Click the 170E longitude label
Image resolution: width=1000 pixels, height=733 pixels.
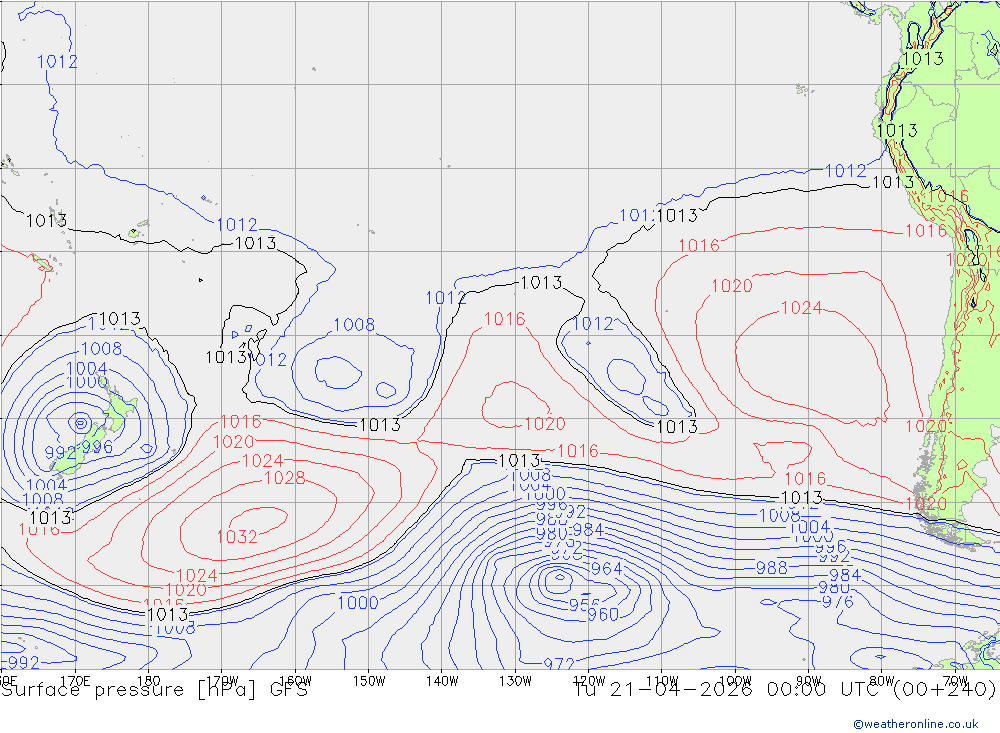[x=75, y=681]
